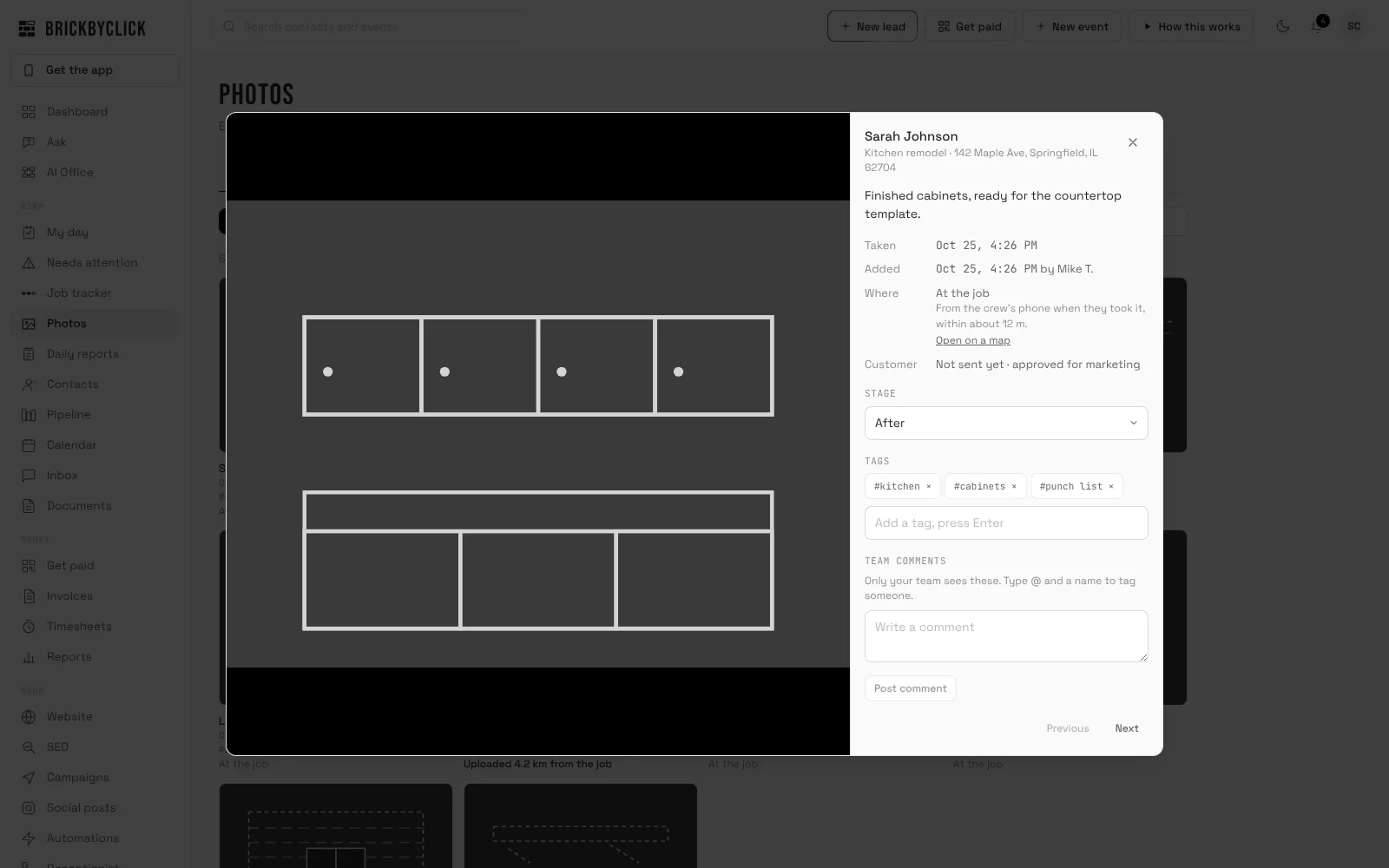
Task: Click the Timesheets clock icon
Action: point(29,627)
